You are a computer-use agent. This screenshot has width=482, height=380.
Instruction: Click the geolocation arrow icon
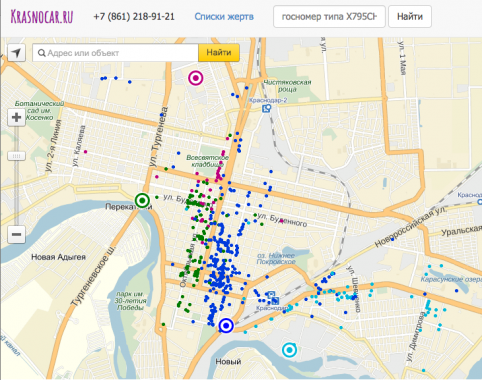tap(16, 53)
